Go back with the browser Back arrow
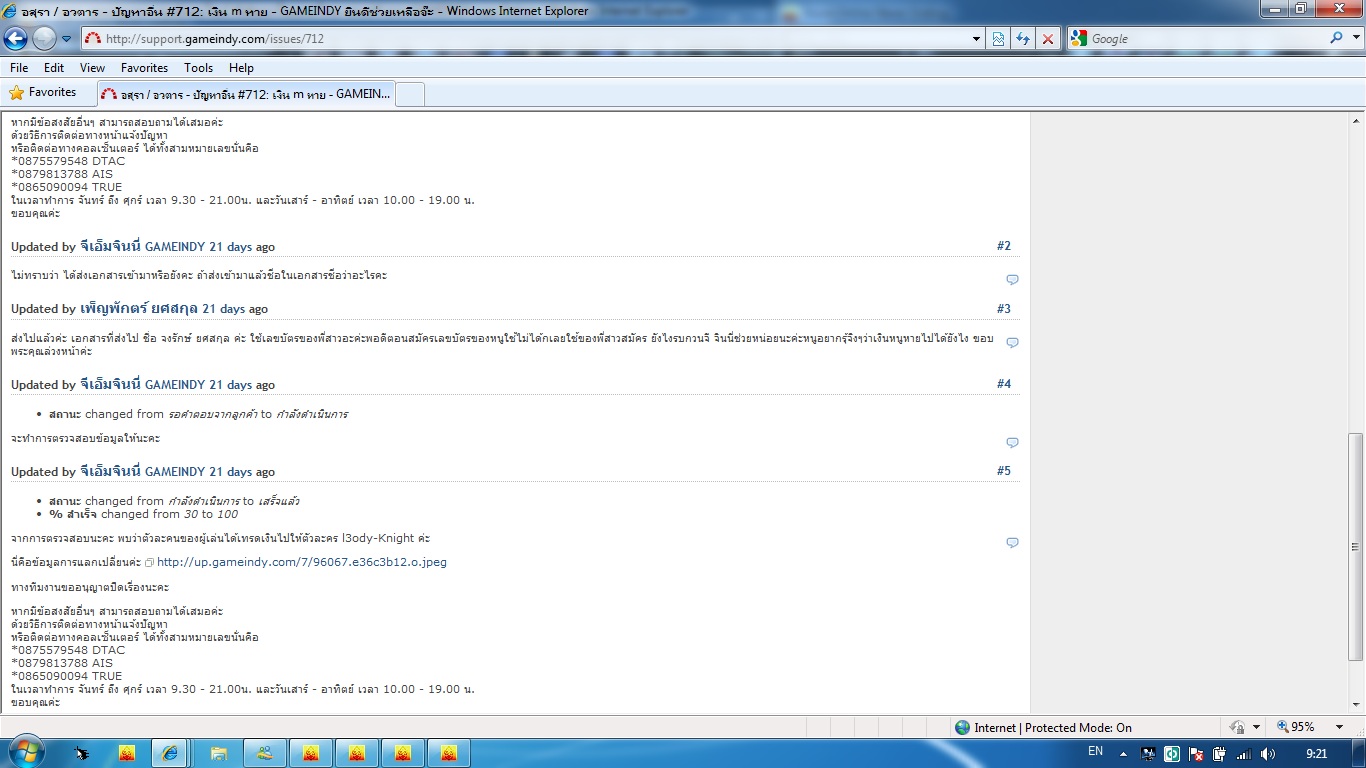The height and width of the screenshot is (768, 1366). coord(16,39)
